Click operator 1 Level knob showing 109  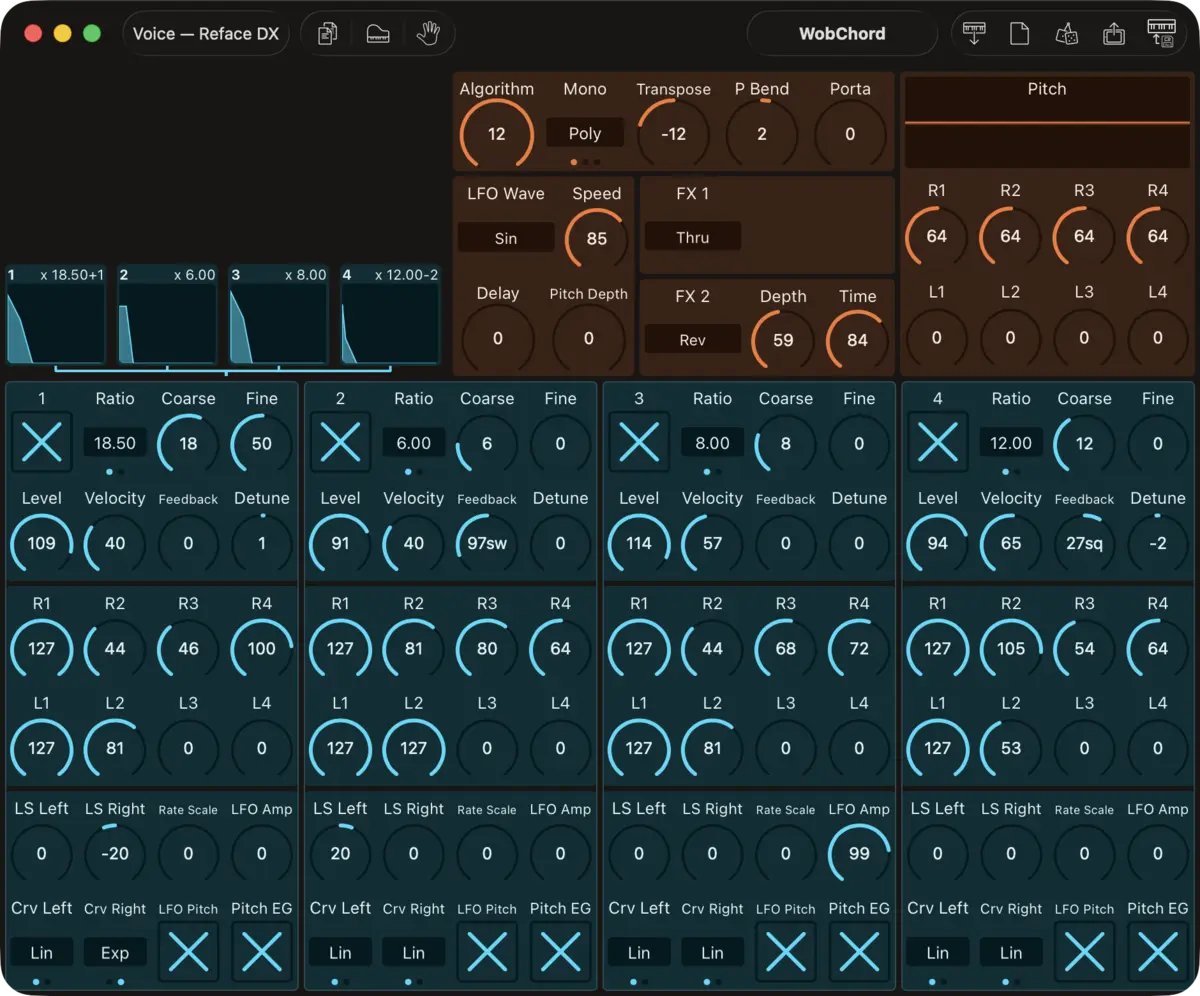[42, 543]
